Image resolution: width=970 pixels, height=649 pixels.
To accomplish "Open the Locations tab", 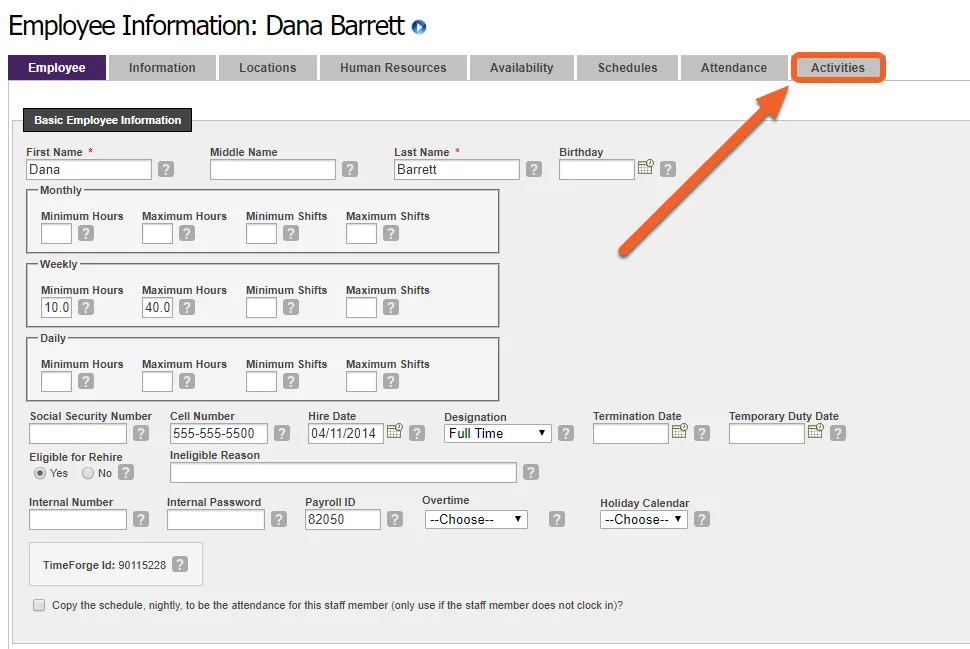I will tap(268, 67).
